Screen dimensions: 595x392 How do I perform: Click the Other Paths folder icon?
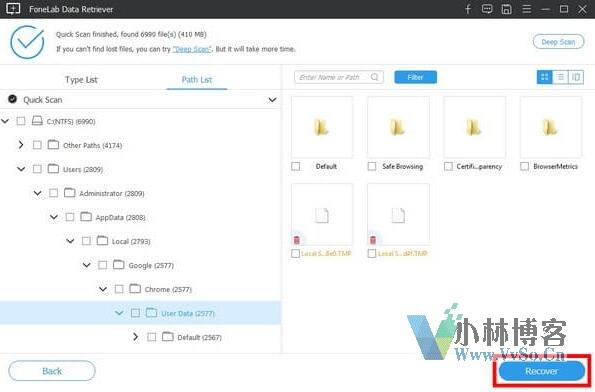[54, 145]
